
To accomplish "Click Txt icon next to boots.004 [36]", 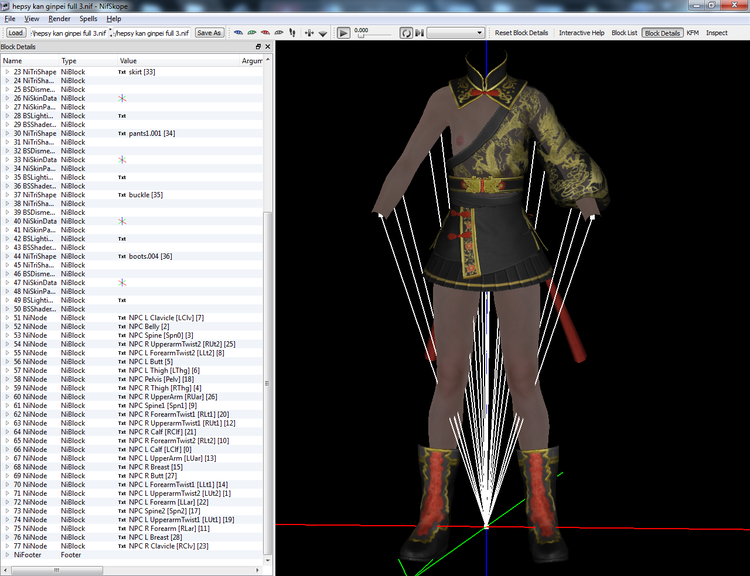I will click(x=122, y=256).
